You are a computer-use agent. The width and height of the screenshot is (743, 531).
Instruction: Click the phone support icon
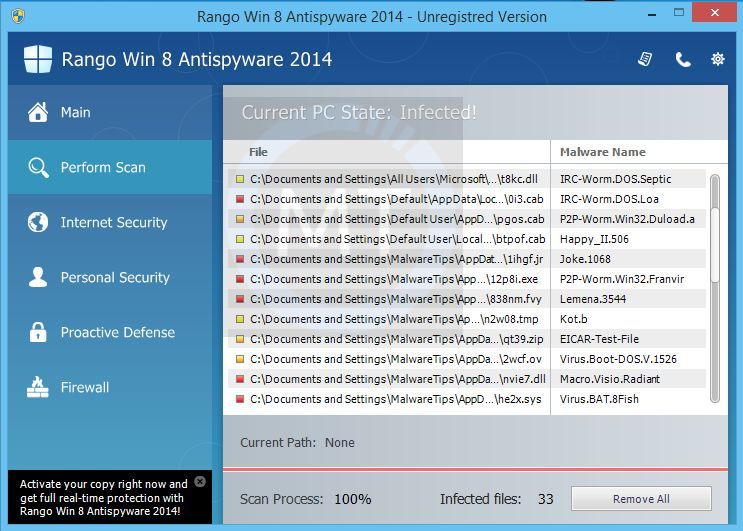tap(683, 60)
